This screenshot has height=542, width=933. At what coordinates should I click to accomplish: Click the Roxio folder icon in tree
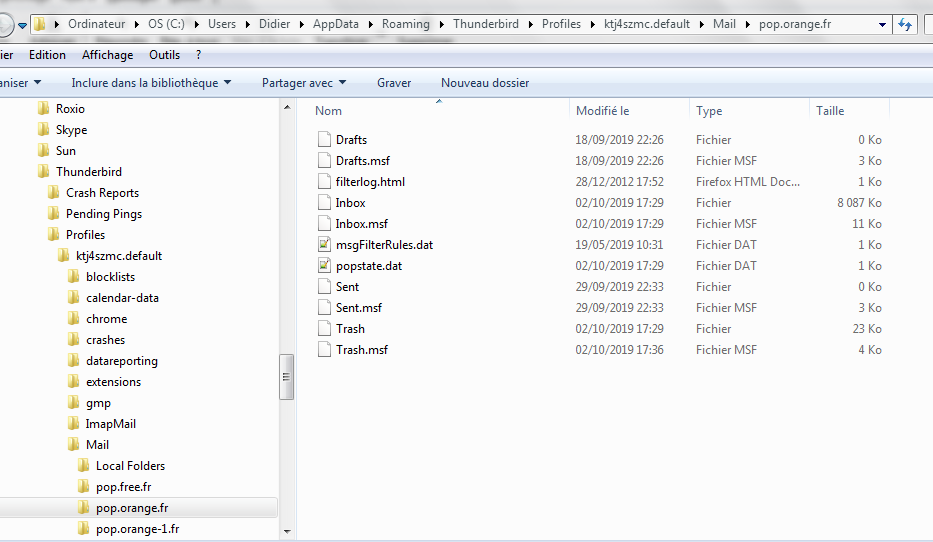[x=43, y=108]
